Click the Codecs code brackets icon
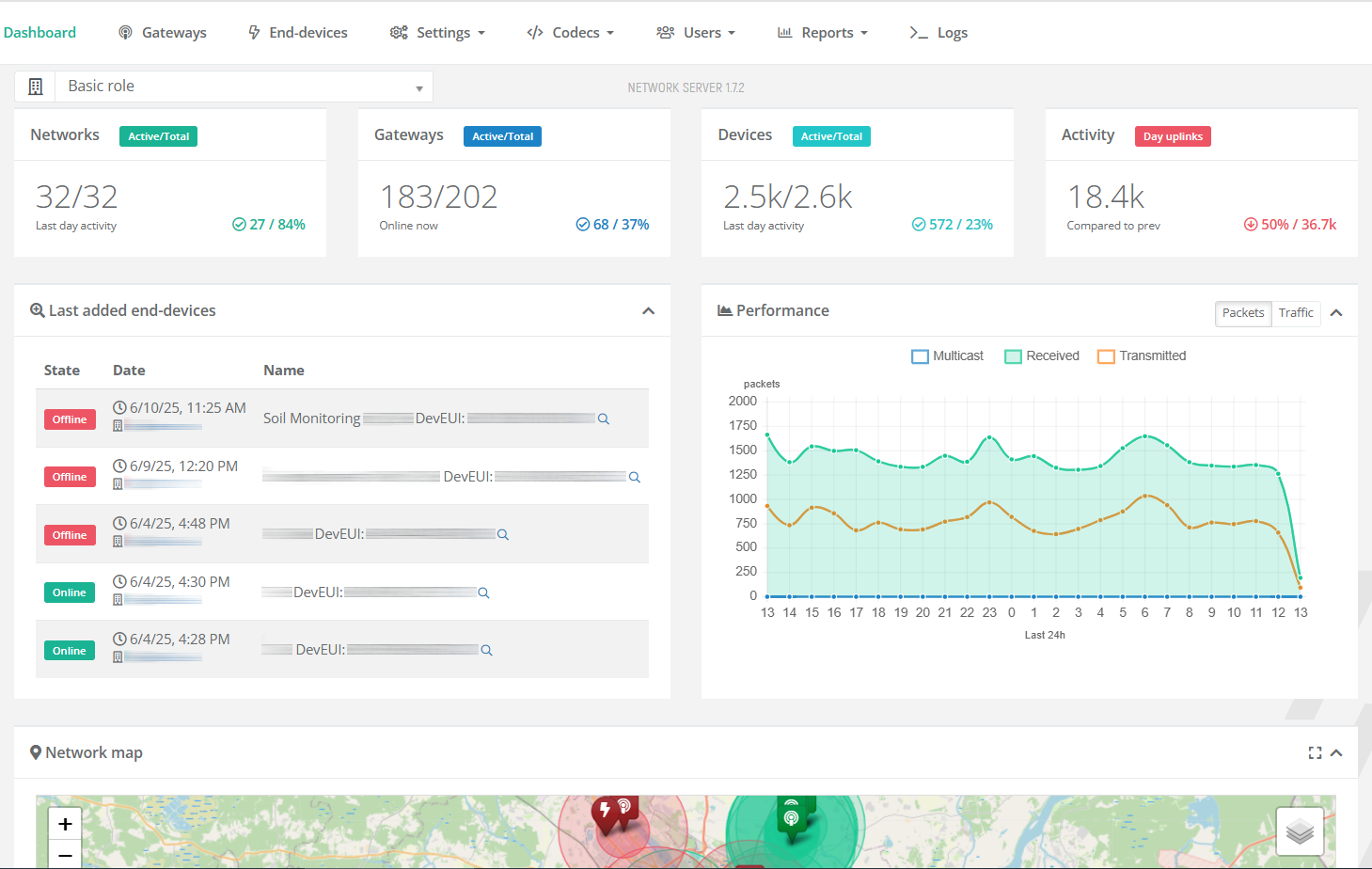Image resolution: width=1372 pixels, height=869 pixels. (535, 32)
